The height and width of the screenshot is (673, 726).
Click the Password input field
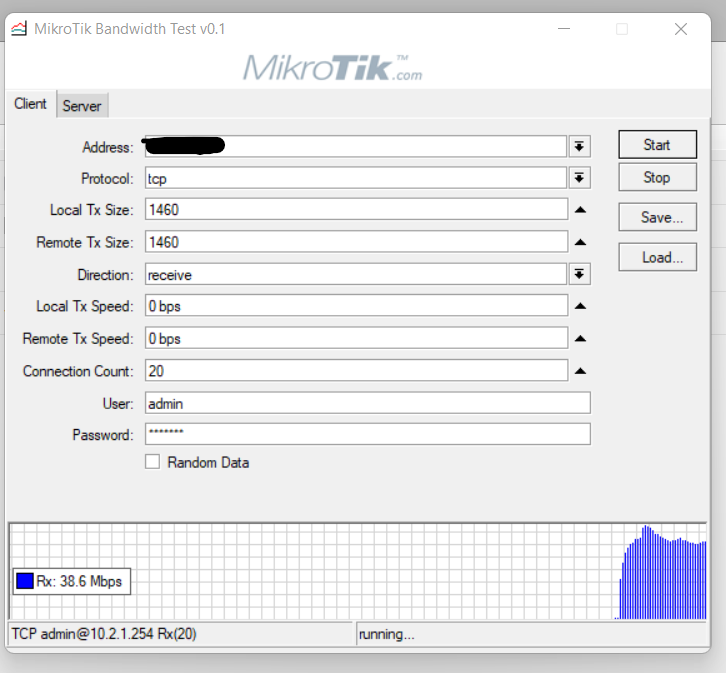click(368, 434)
